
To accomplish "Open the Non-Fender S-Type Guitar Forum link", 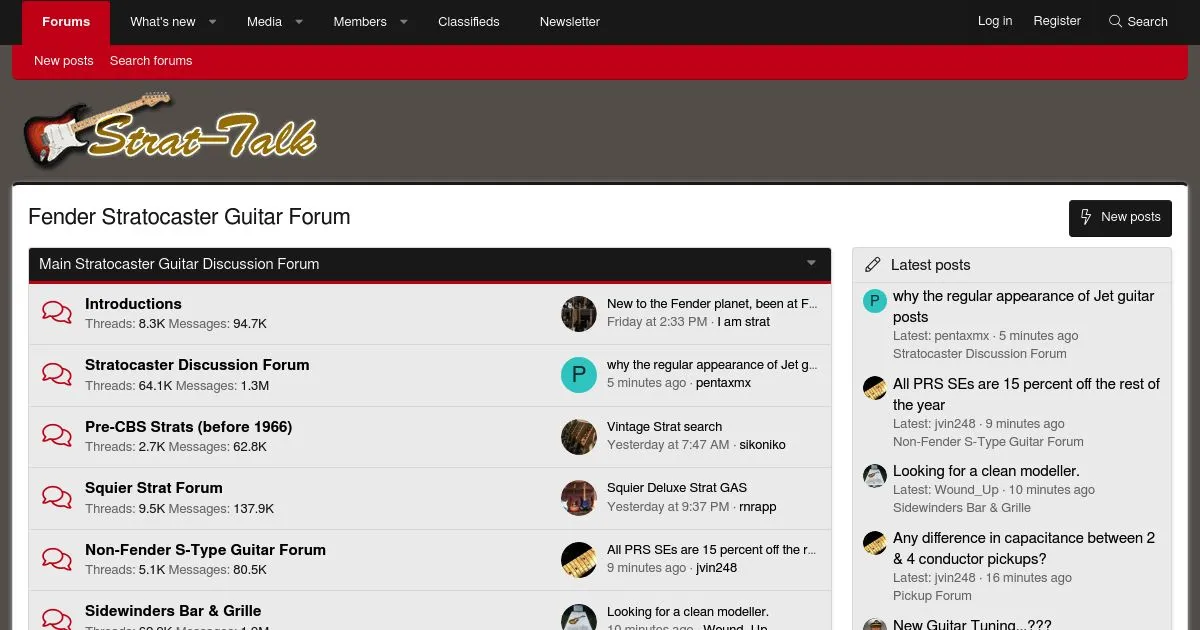I will click(x=205, y=550).
